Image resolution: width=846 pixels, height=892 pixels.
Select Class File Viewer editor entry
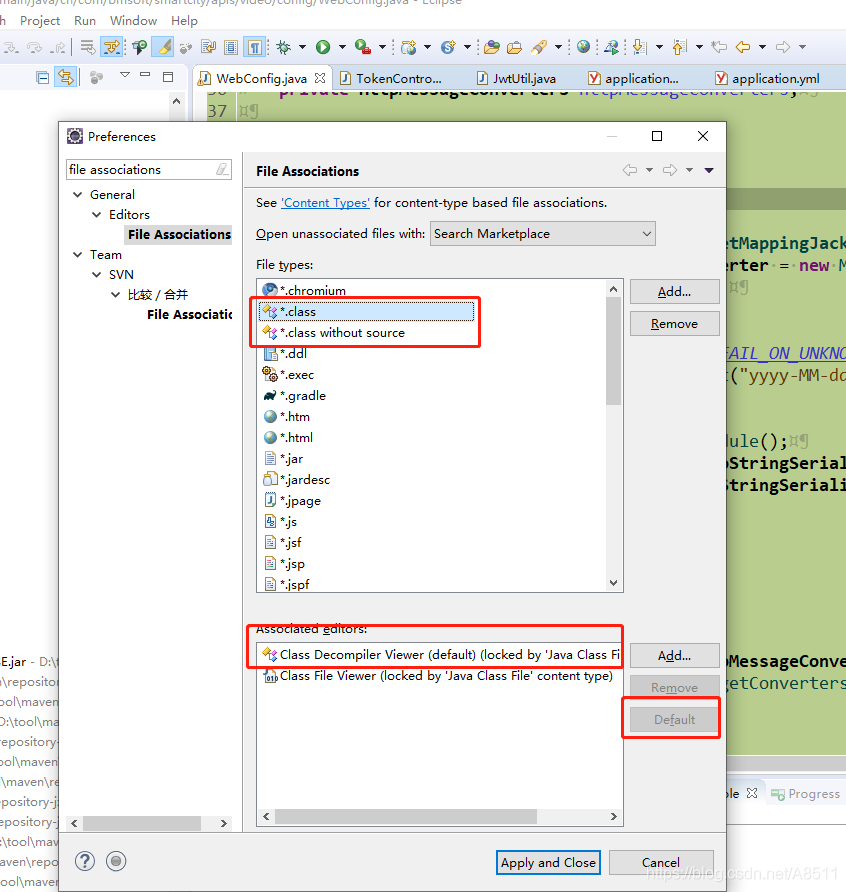[437, 676]
